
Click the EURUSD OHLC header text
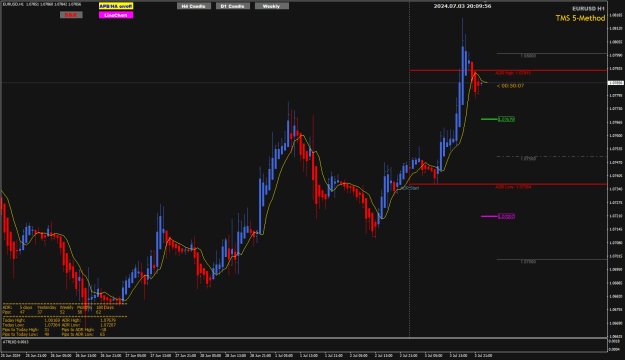tap(42, 4)
